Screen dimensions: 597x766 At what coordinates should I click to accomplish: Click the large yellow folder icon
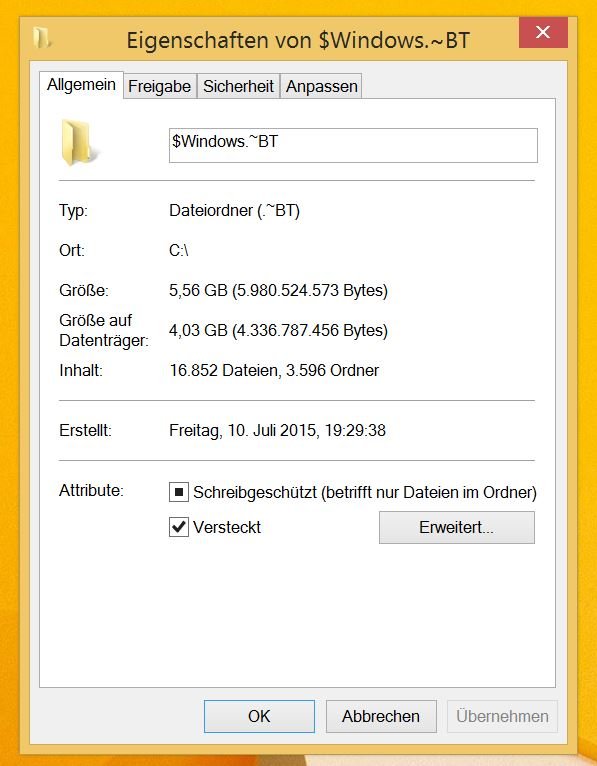(80, 143)
